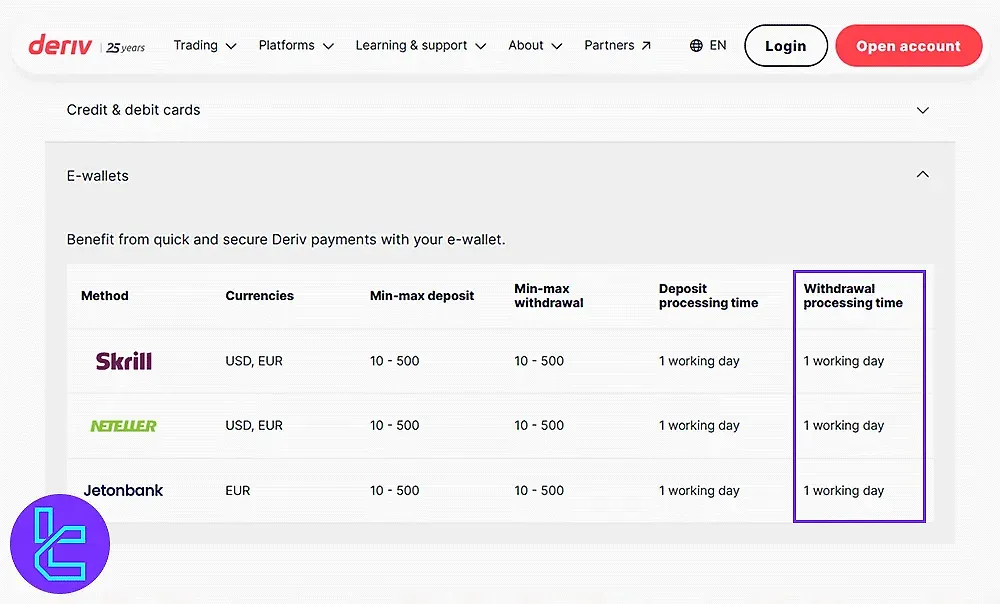Image resolution: width=1000 pixels, height=604 pixels.
Task: Click the Min-max withdrawal column header
Action: (x=549, y=295)
